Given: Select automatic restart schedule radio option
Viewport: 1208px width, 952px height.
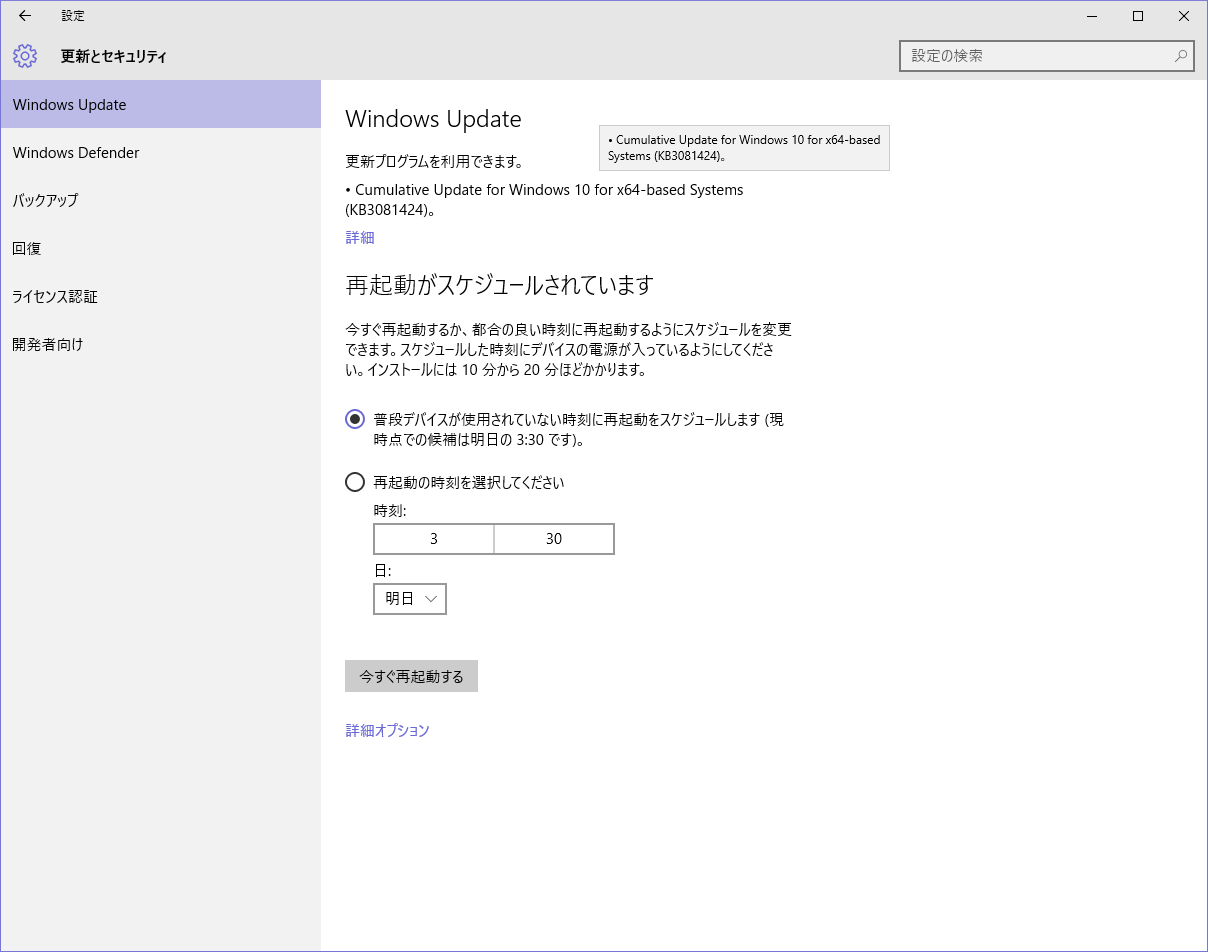Looking at the screenshot, I should [x=355, y=419].
